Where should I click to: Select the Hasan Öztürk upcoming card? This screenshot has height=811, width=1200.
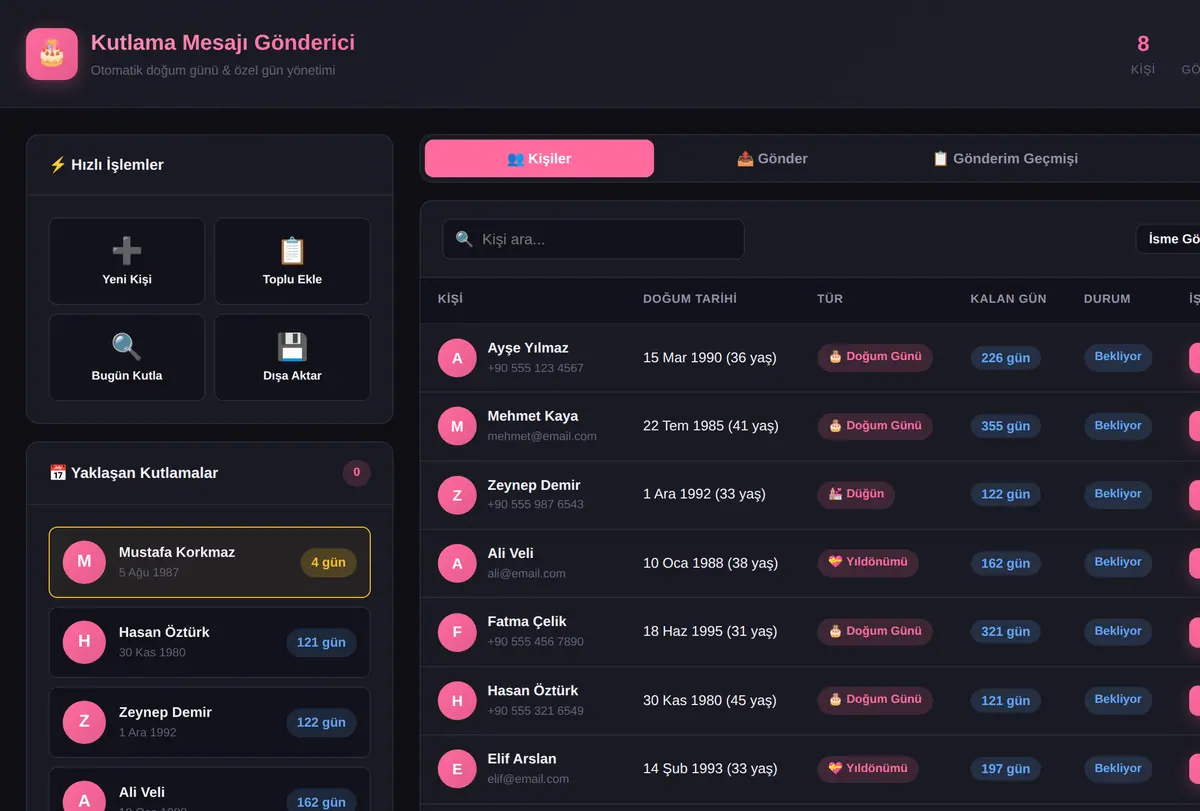click(x=209, y=642)
